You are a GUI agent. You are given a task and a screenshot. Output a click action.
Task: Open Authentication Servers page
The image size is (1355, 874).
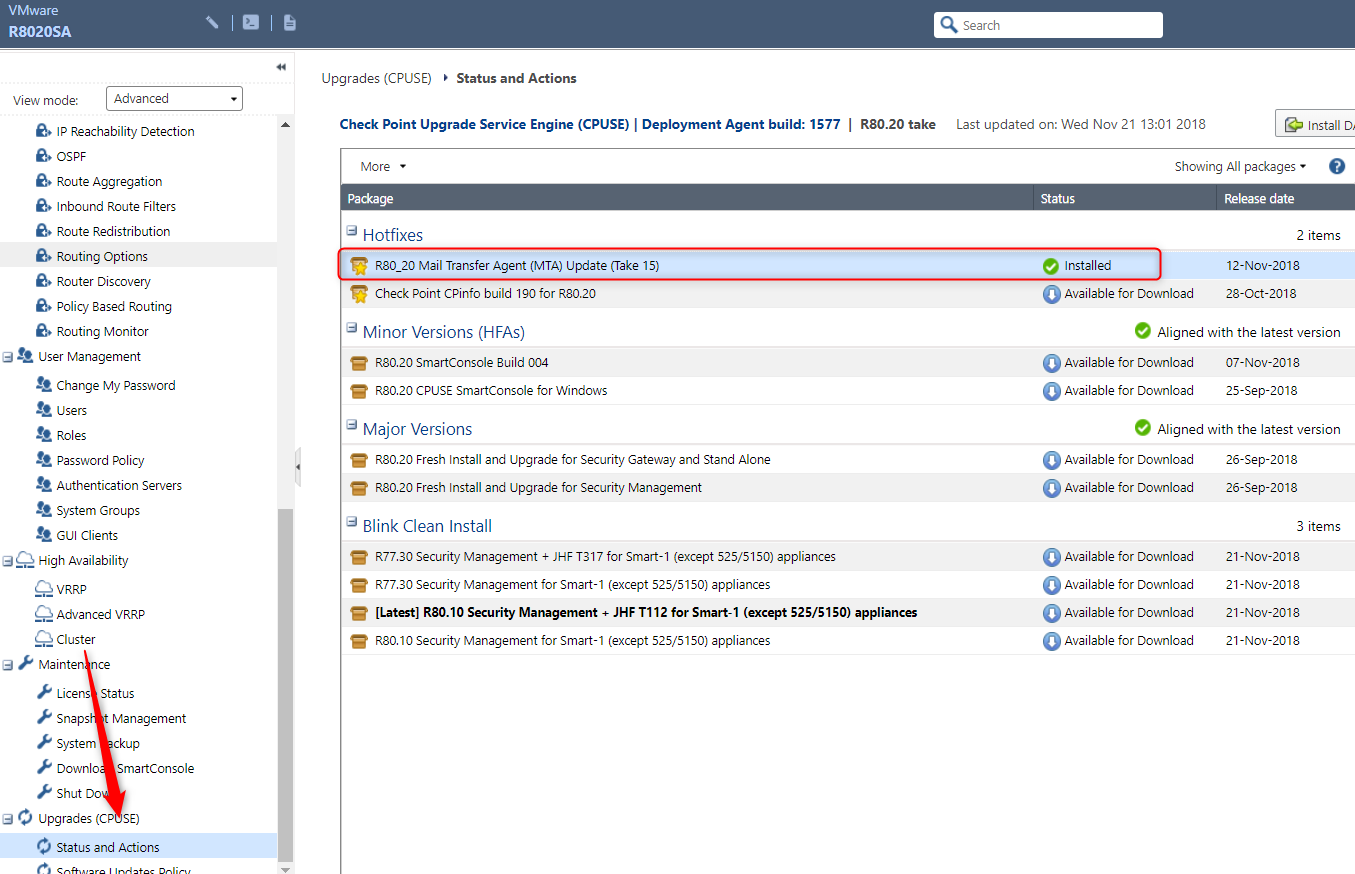click(119, 485)
